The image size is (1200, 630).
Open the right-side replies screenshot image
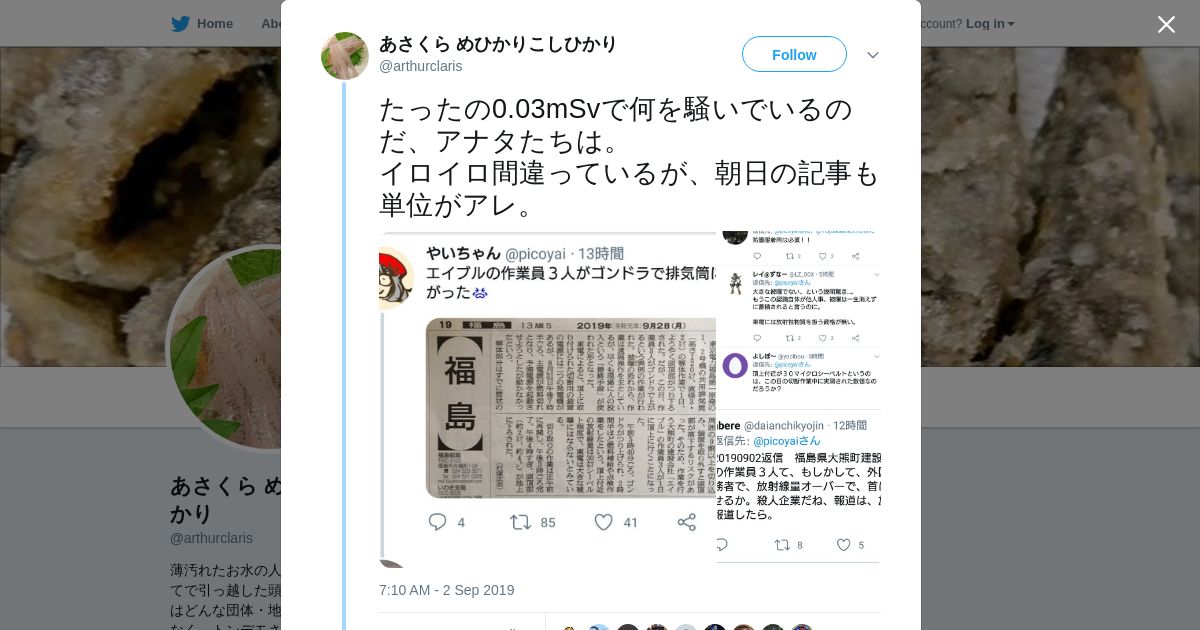[799, 400]
